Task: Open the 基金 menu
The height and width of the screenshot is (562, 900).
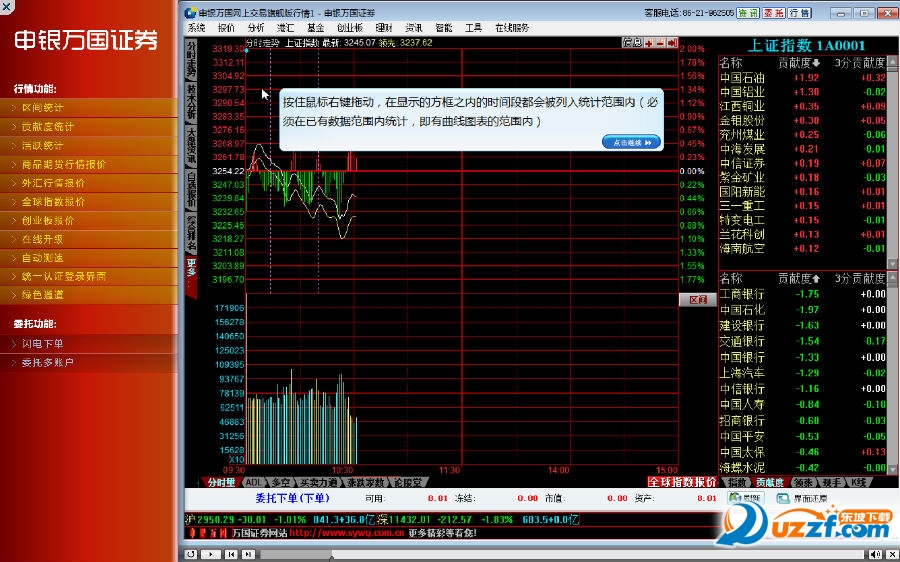Action: click(x=316, y=28)
